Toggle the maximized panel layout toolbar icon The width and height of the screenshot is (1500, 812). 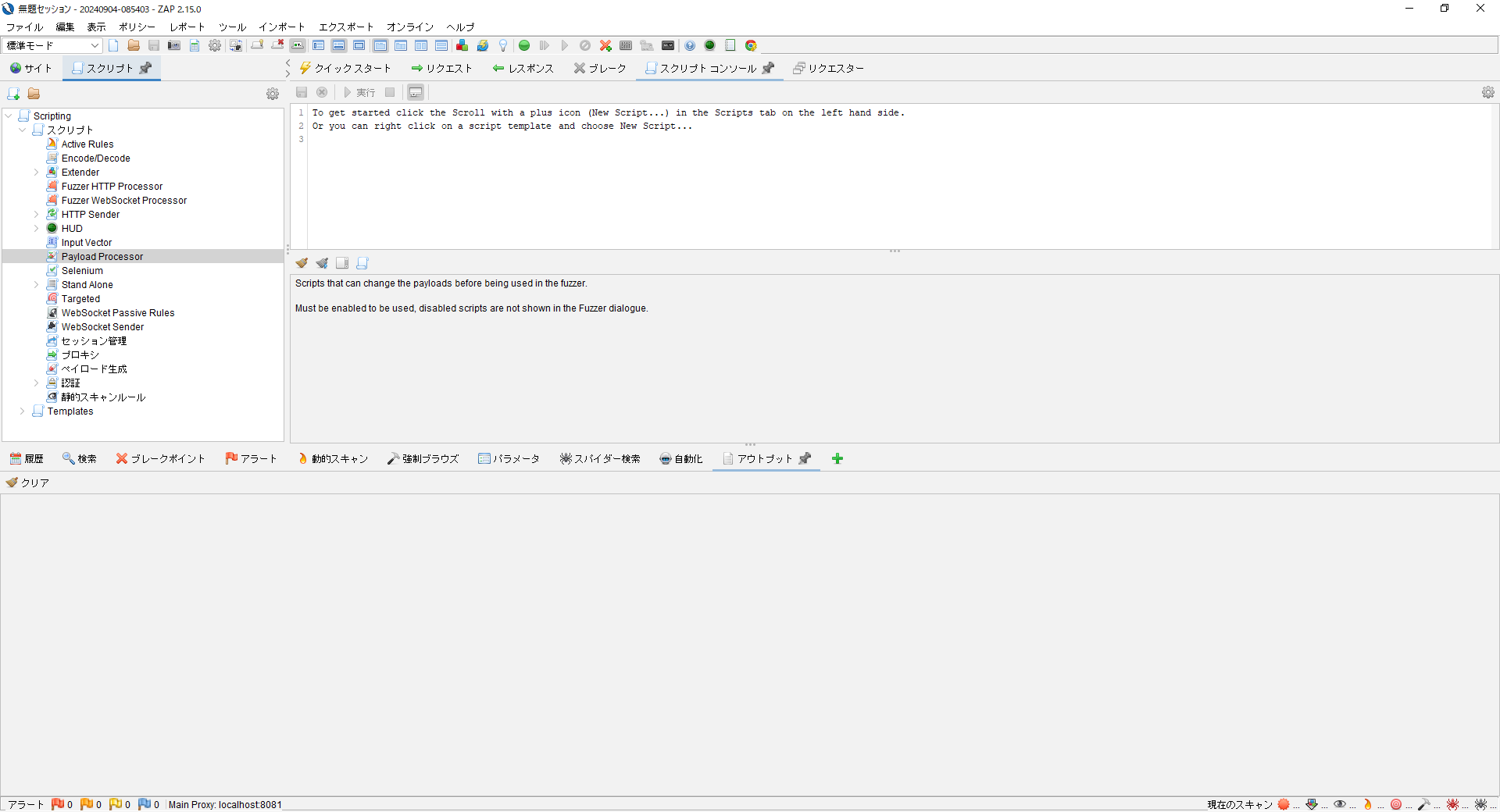tap(359, 45)
